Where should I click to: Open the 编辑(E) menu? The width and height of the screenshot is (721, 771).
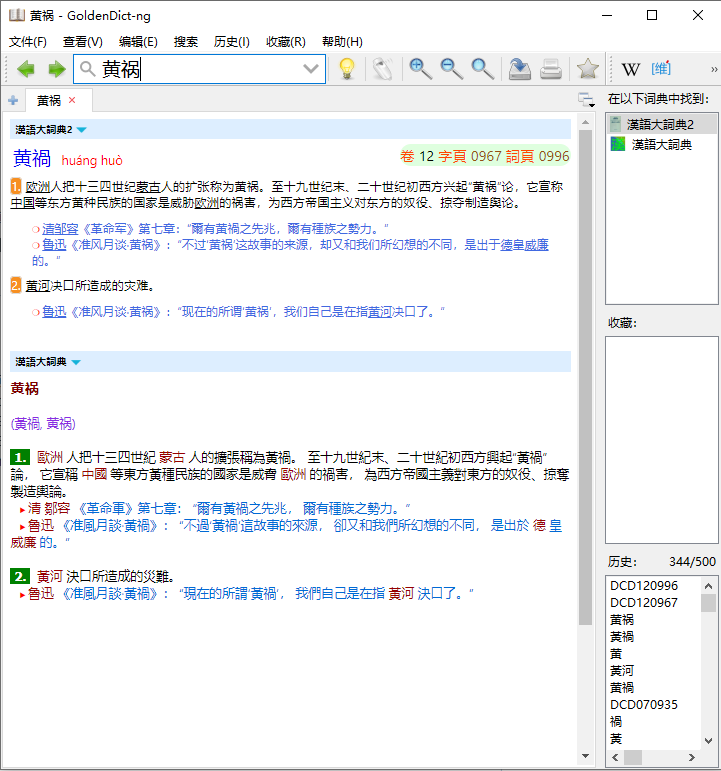138,41
